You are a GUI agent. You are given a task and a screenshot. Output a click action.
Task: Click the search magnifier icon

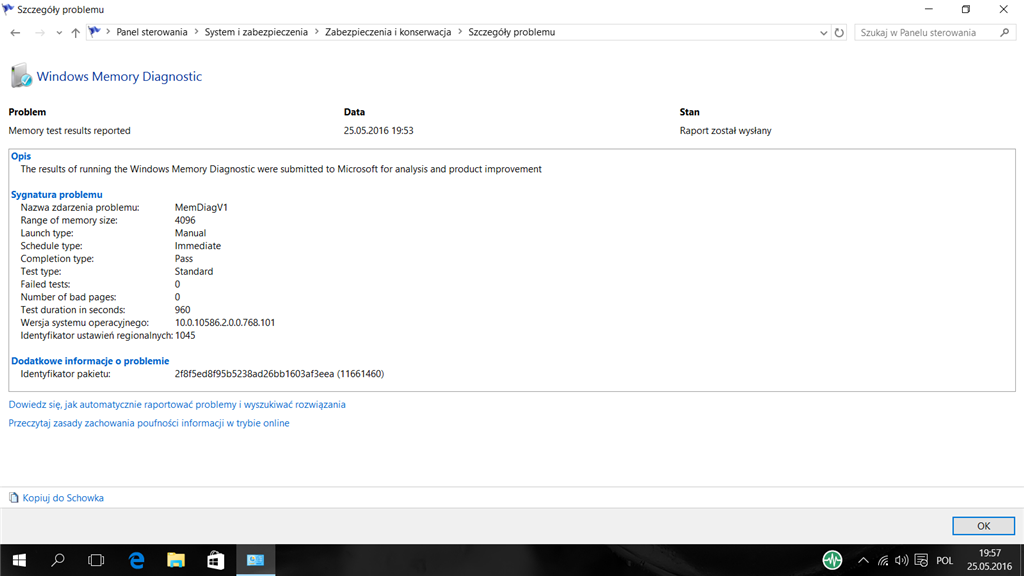(x=1004, y=33)
